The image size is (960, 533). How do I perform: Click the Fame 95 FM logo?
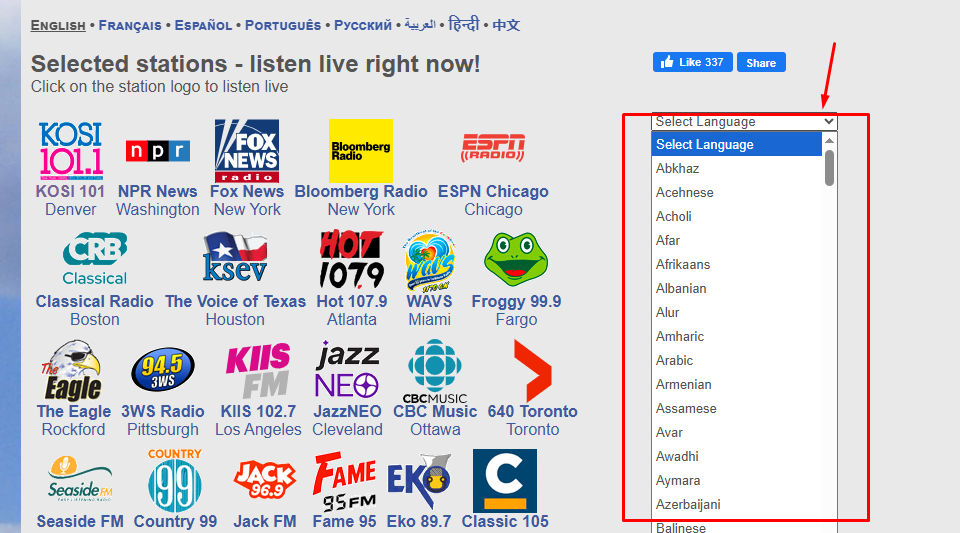344,481
